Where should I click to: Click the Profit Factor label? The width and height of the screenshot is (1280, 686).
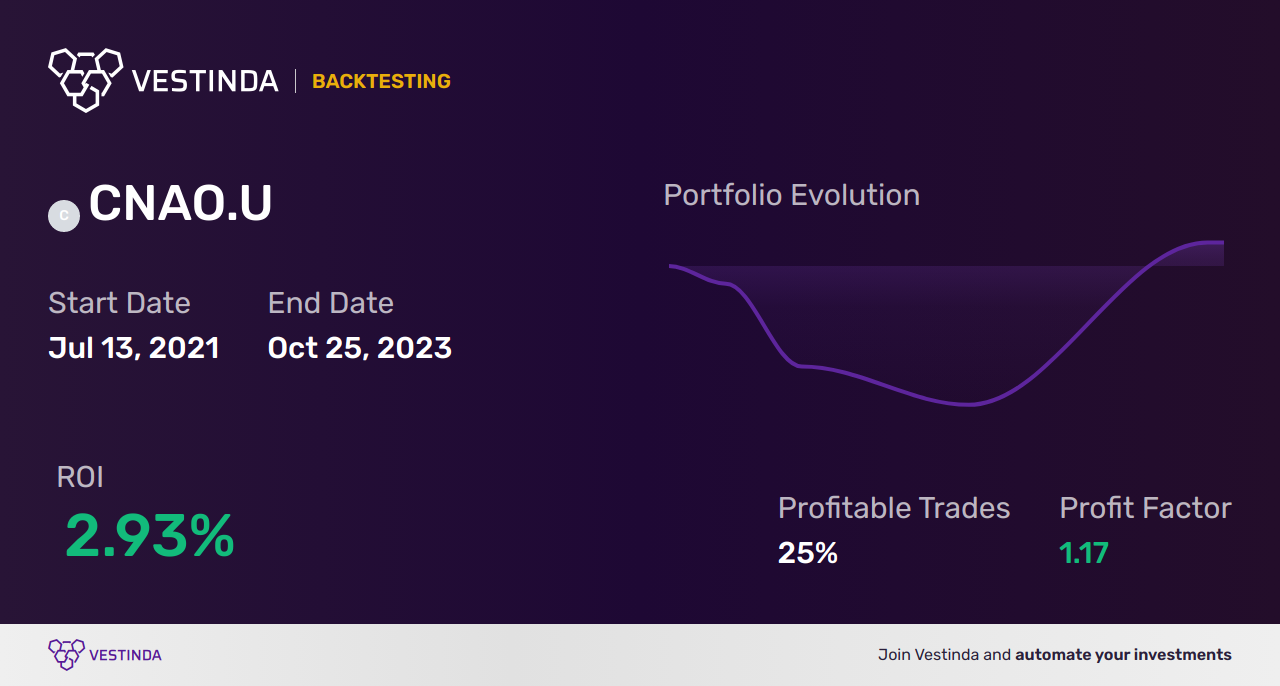(1145, 508)
